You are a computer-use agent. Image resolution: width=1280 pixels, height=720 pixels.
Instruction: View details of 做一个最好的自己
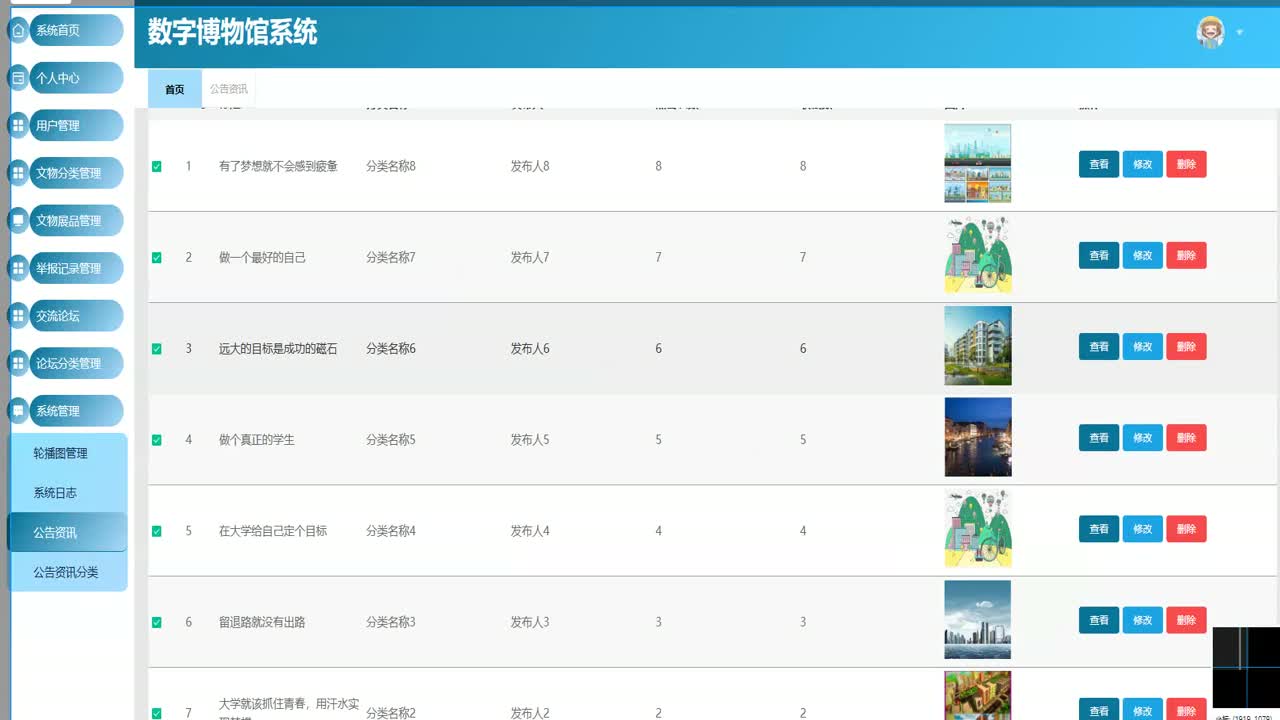pyautogui.click(x=1099, y=255)
